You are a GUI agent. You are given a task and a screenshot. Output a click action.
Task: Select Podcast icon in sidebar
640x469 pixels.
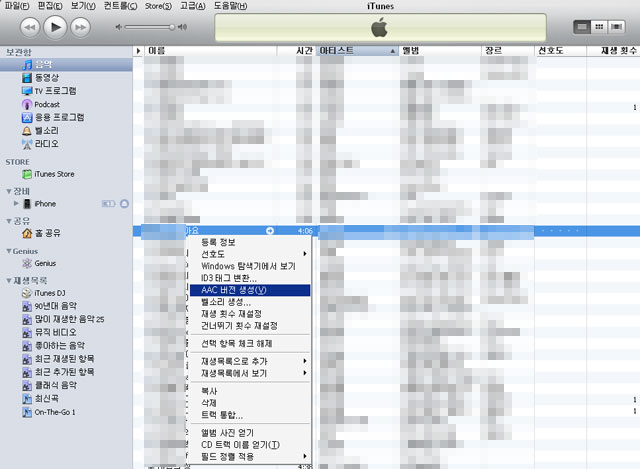[x=27, y=104]
